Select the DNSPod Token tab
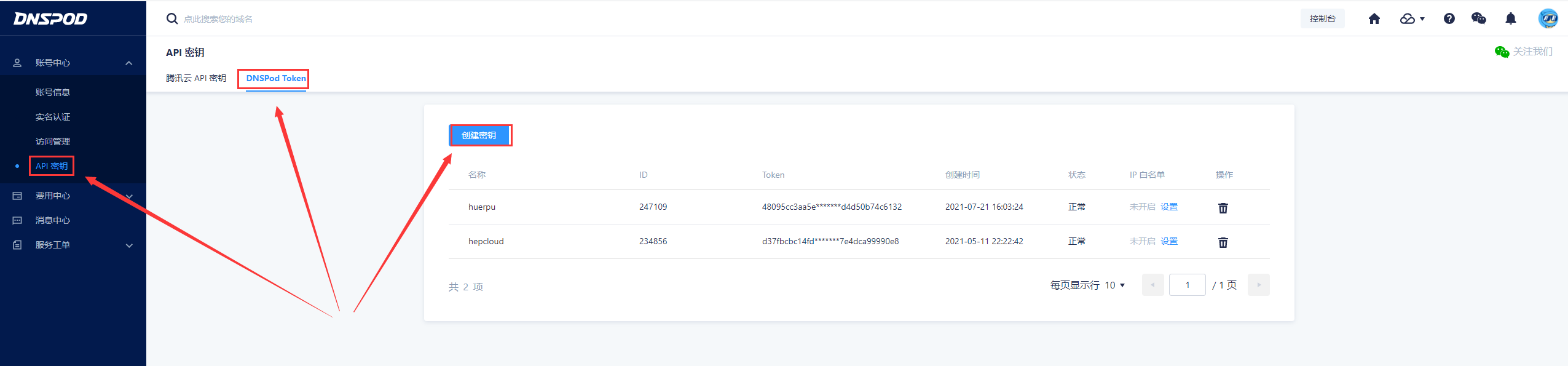The width and height of the screenshot is (1568, 366). pyautogui.click(x=276, y=78)
